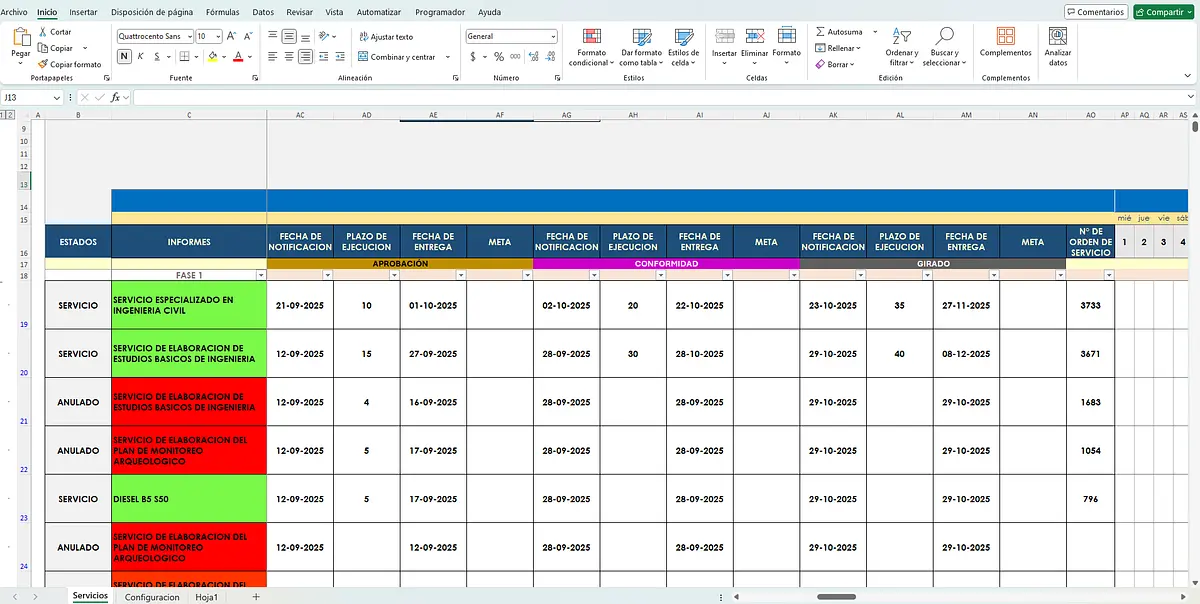The image size is (1200, 604).
Task: Click the fill color bucket swatch
Action: pyautogui.click(x=213, y=56)
